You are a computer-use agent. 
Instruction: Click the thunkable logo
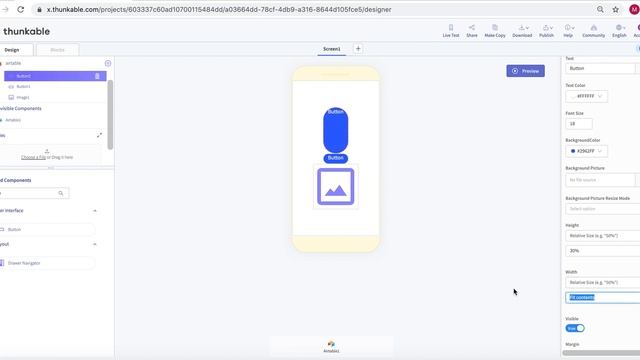pos(26,31)
